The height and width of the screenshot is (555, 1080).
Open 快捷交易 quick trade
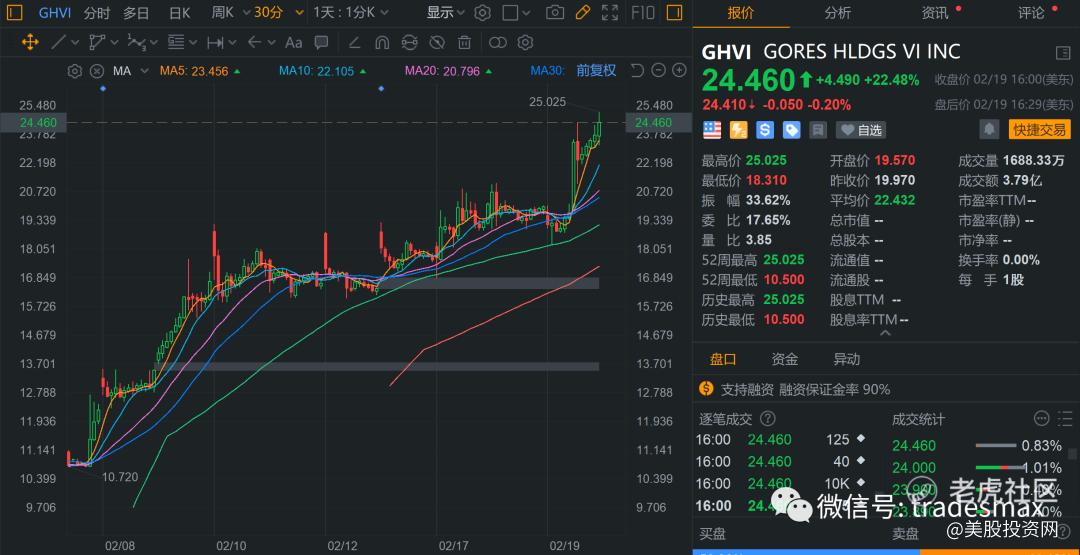(x=1041, y=129)
